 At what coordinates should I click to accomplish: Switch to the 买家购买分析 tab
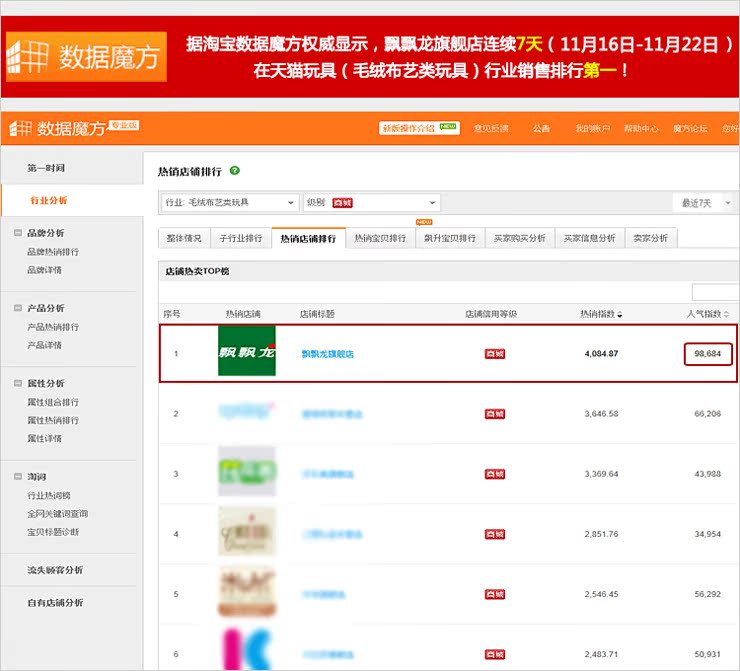[520, 238]
